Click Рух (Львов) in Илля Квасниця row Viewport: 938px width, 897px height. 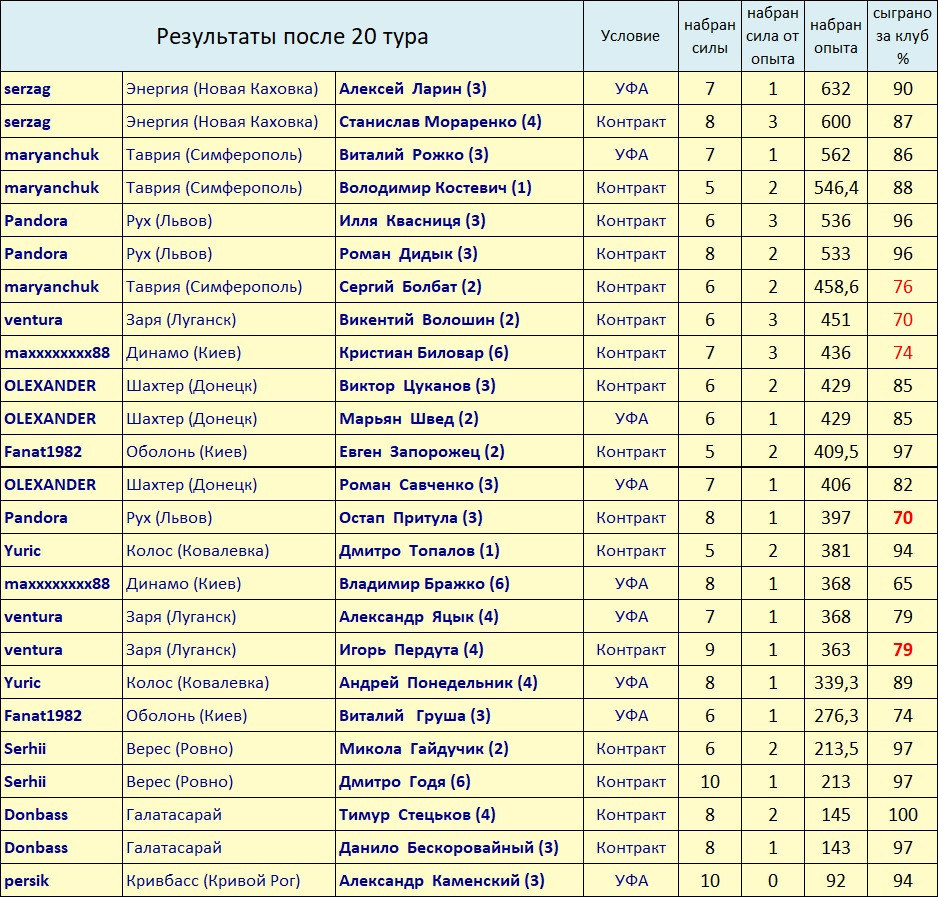coord(169,221)
